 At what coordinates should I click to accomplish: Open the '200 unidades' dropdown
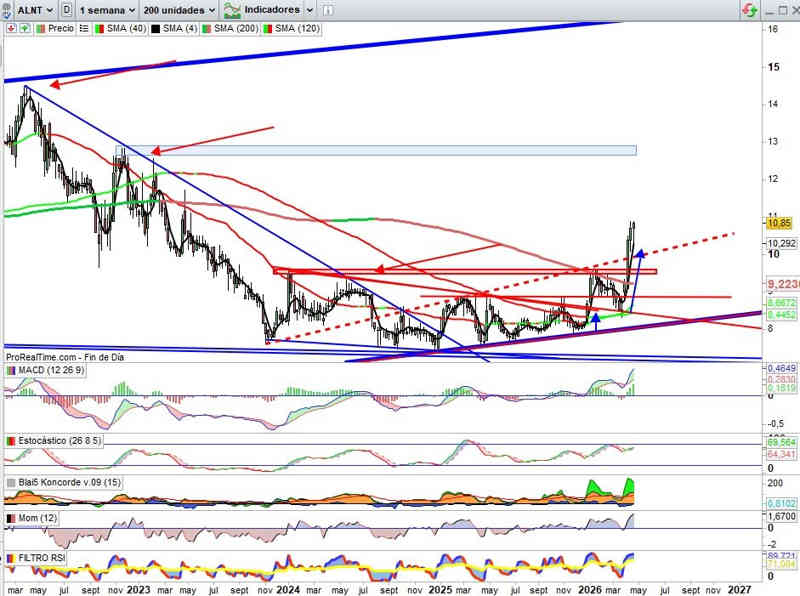tap(180, 9)
